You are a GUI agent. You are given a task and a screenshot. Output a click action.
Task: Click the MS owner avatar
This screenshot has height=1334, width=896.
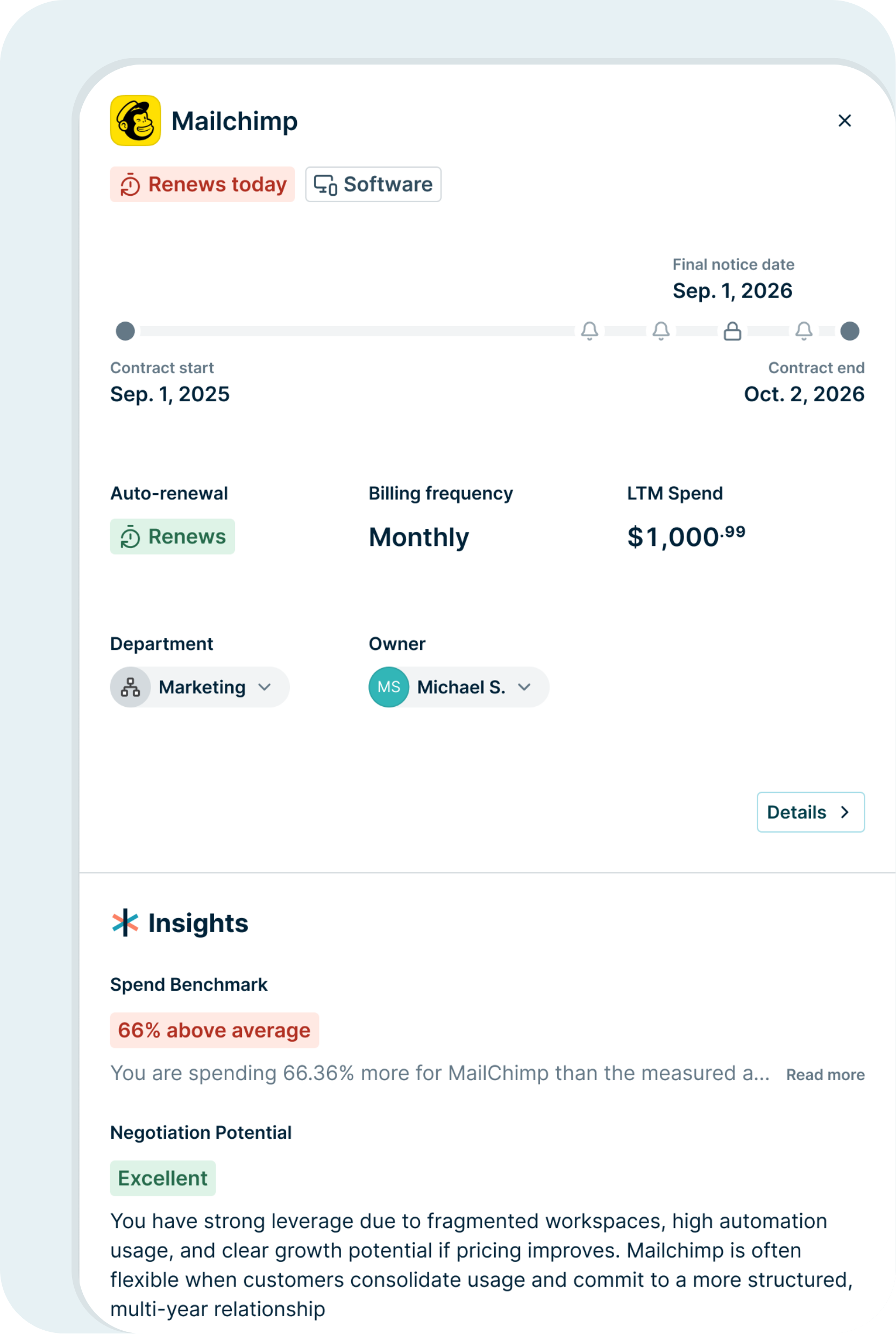point(388,687)
